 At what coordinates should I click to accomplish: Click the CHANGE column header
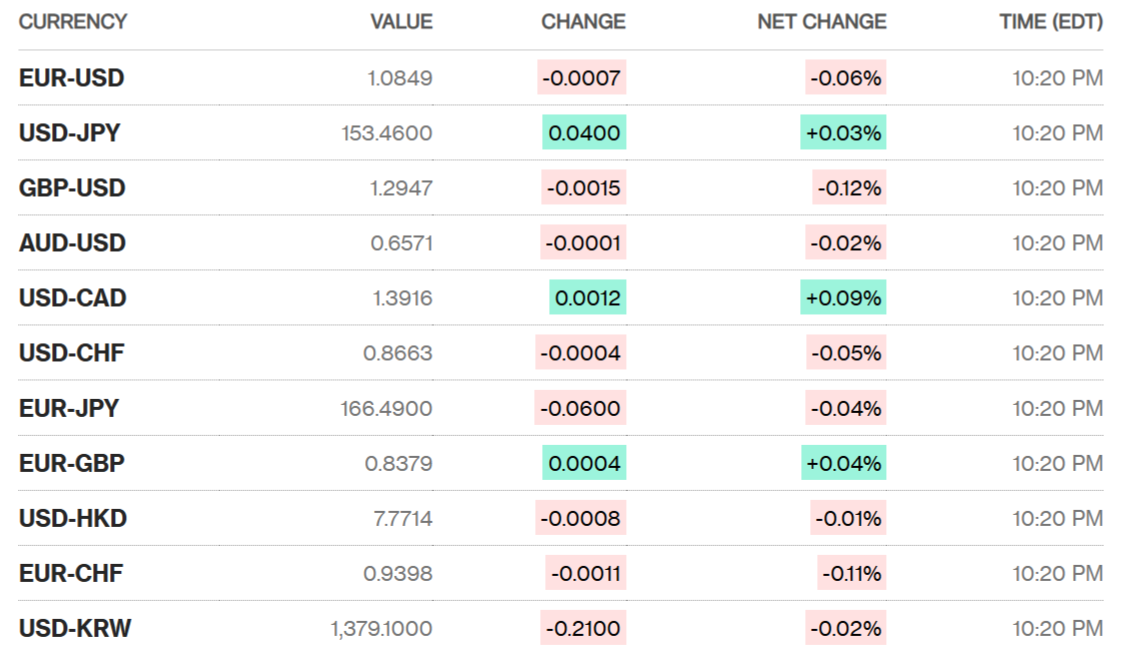coord(583,22)
